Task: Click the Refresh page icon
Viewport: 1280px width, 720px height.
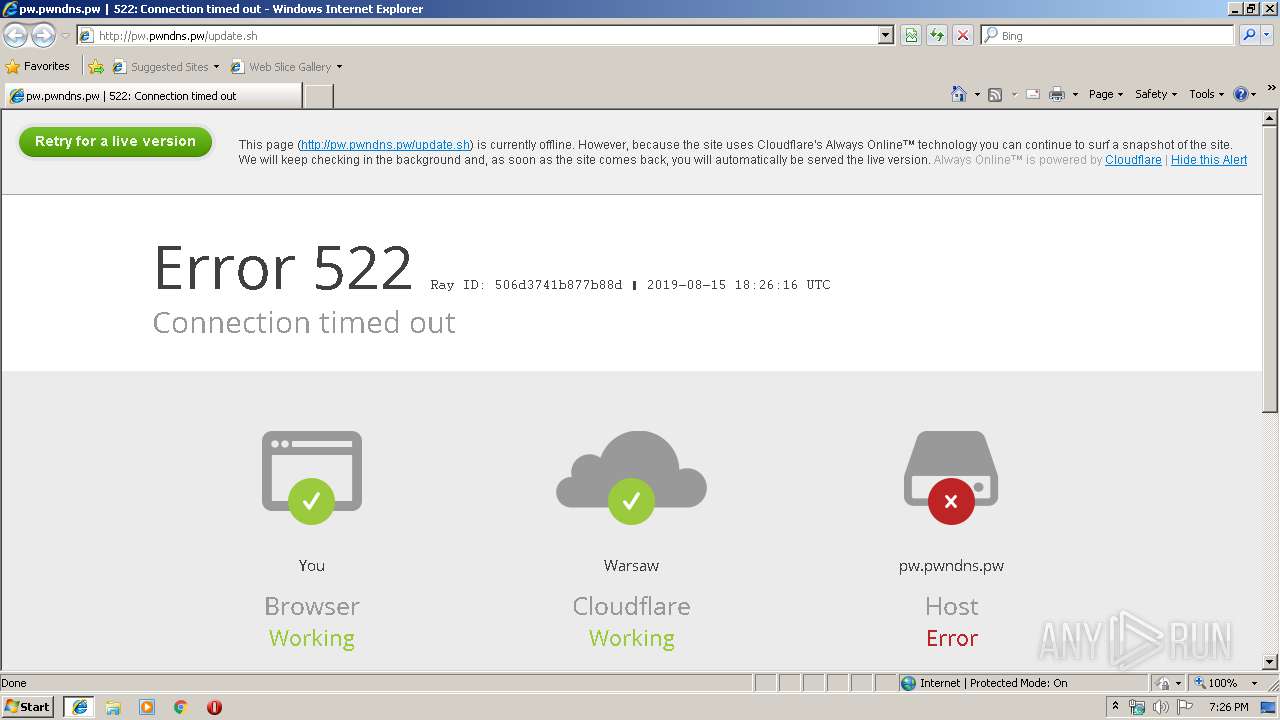Action: (937, 35)
